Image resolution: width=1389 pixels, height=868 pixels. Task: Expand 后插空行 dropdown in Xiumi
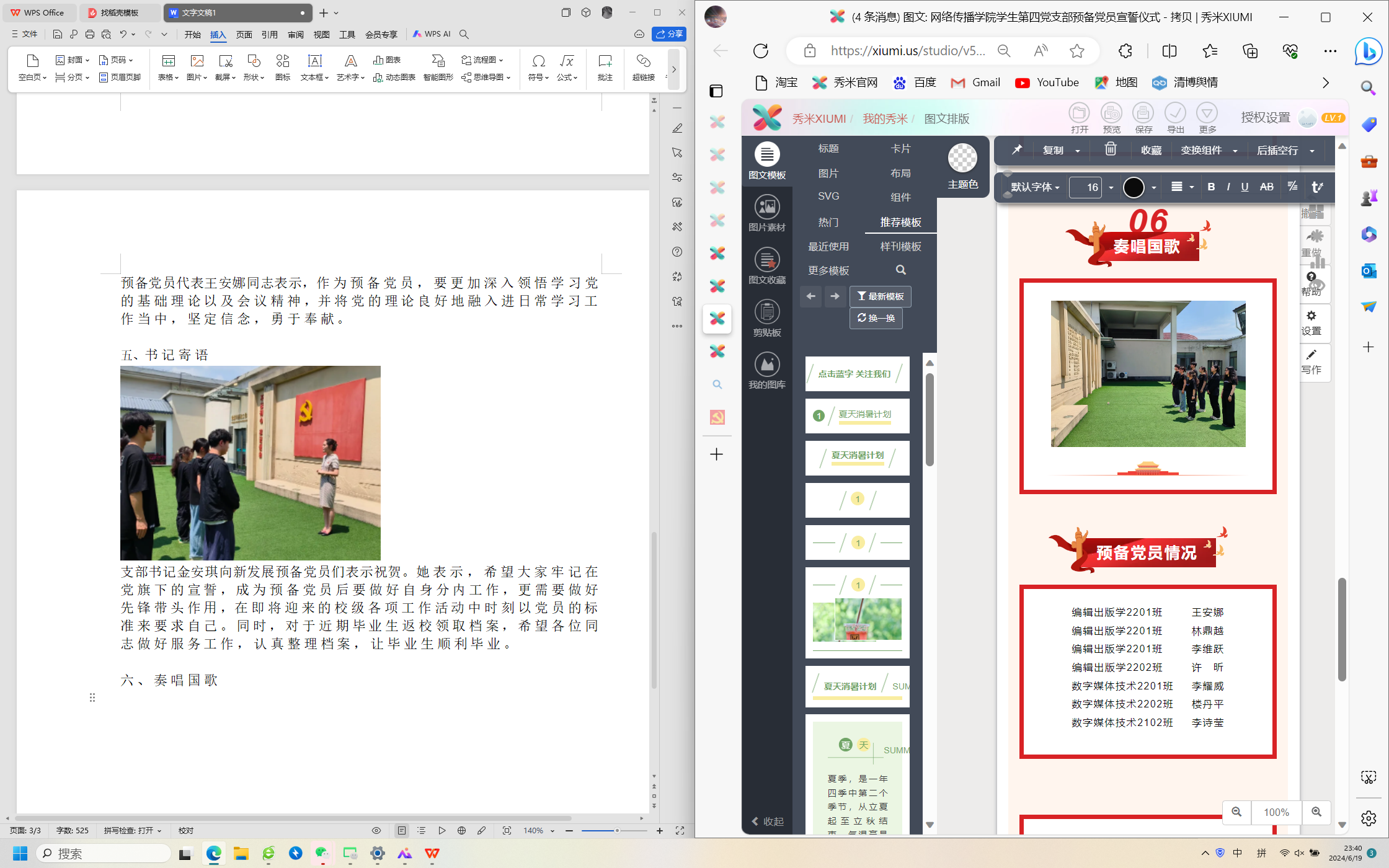tap(1312, 151)
